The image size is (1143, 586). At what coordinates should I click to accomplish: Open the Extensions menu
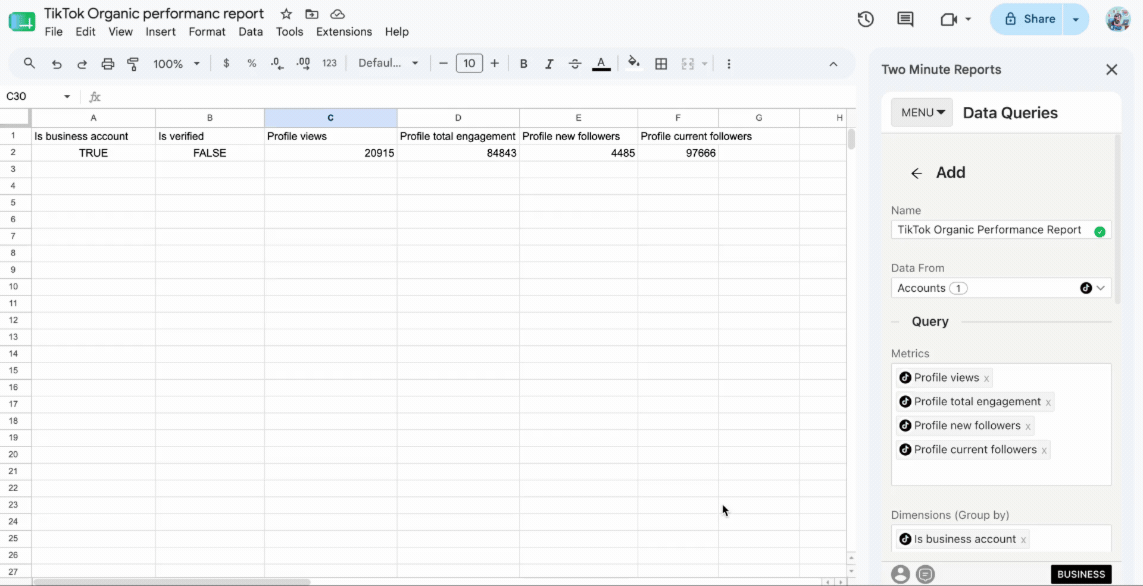coord(344,32)
